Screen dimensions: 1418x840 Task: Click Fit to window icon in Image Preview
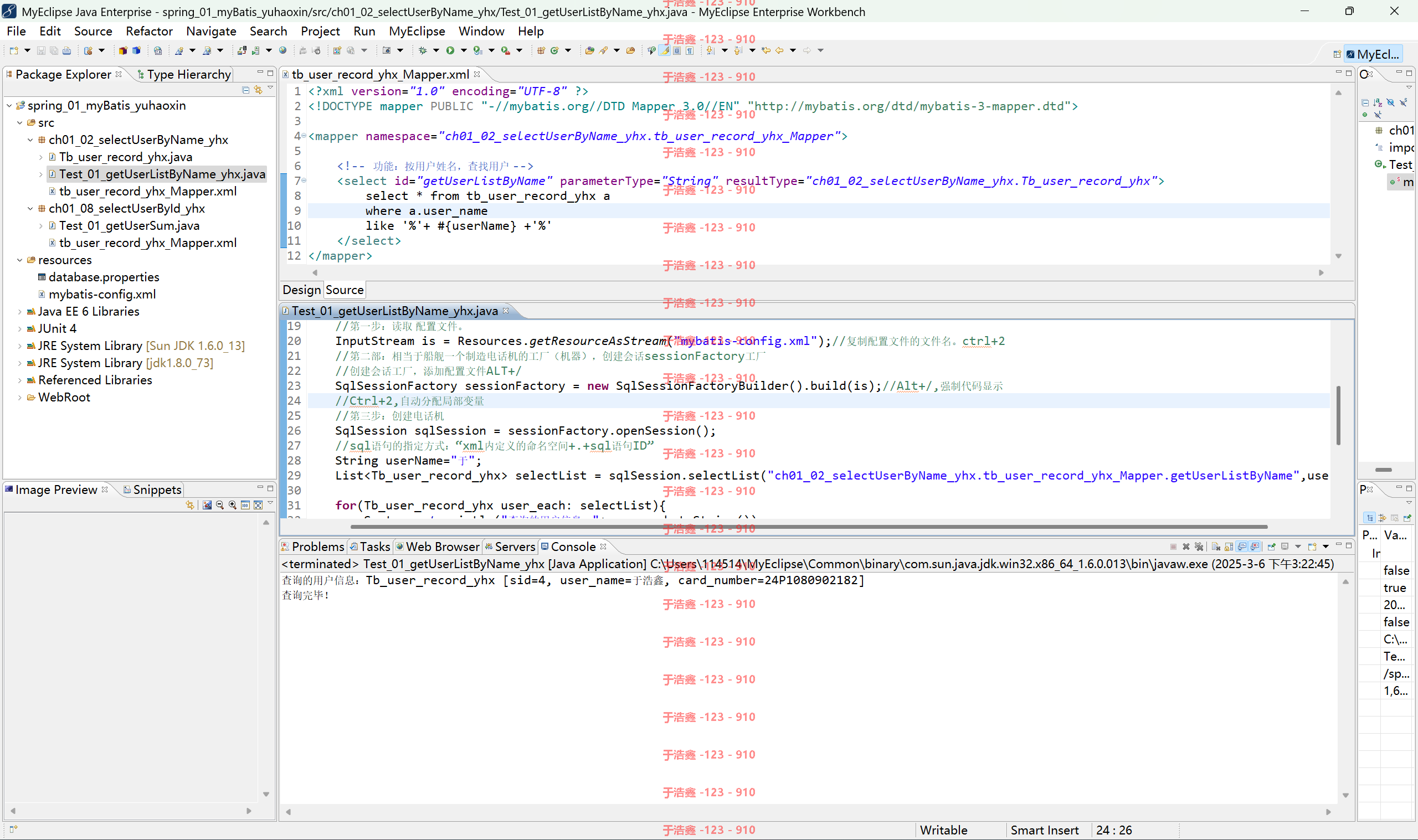tap(258, 505)
